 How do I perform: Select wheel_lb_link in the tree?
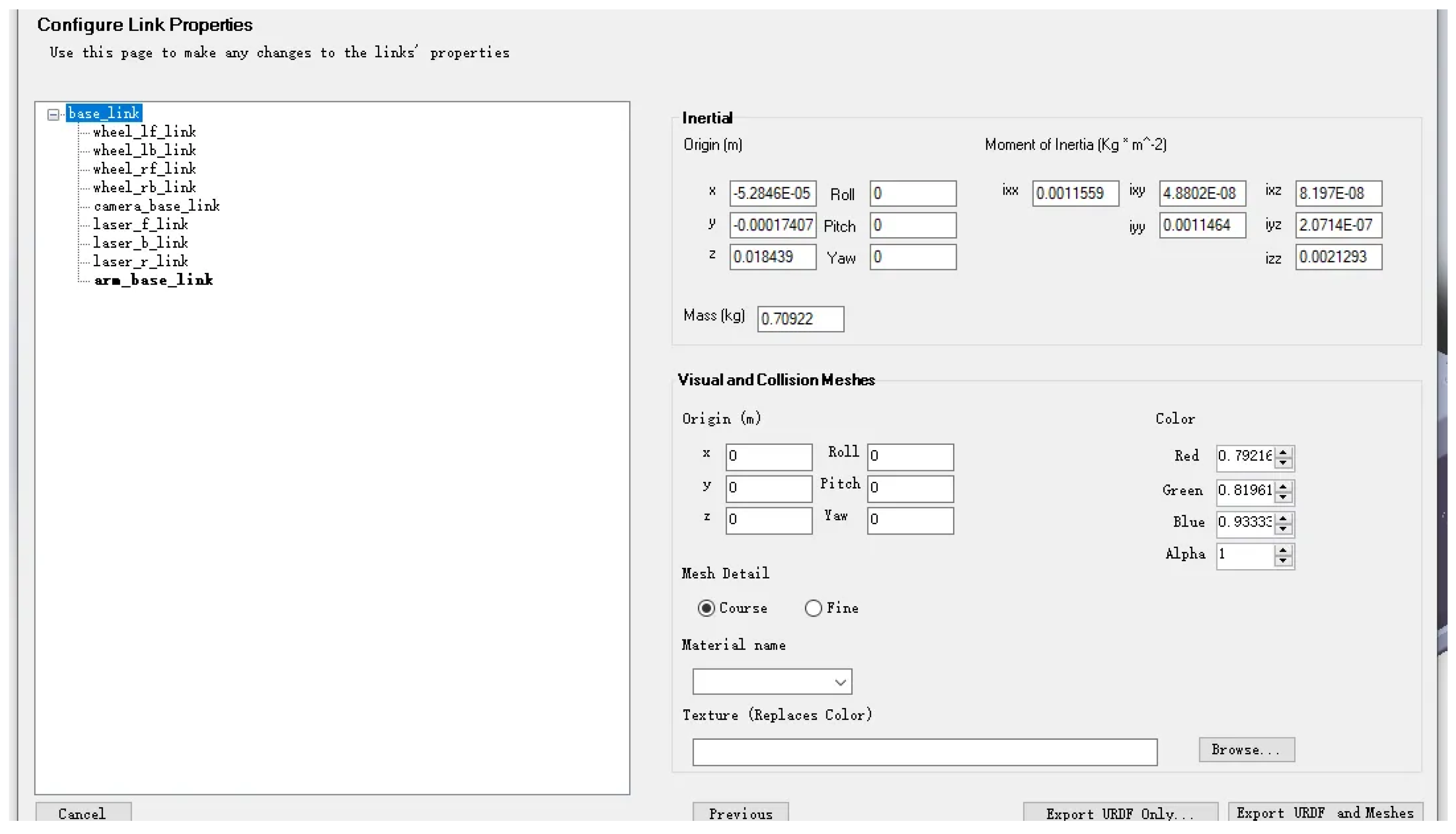pyautogui.click(x=144, y=150)
